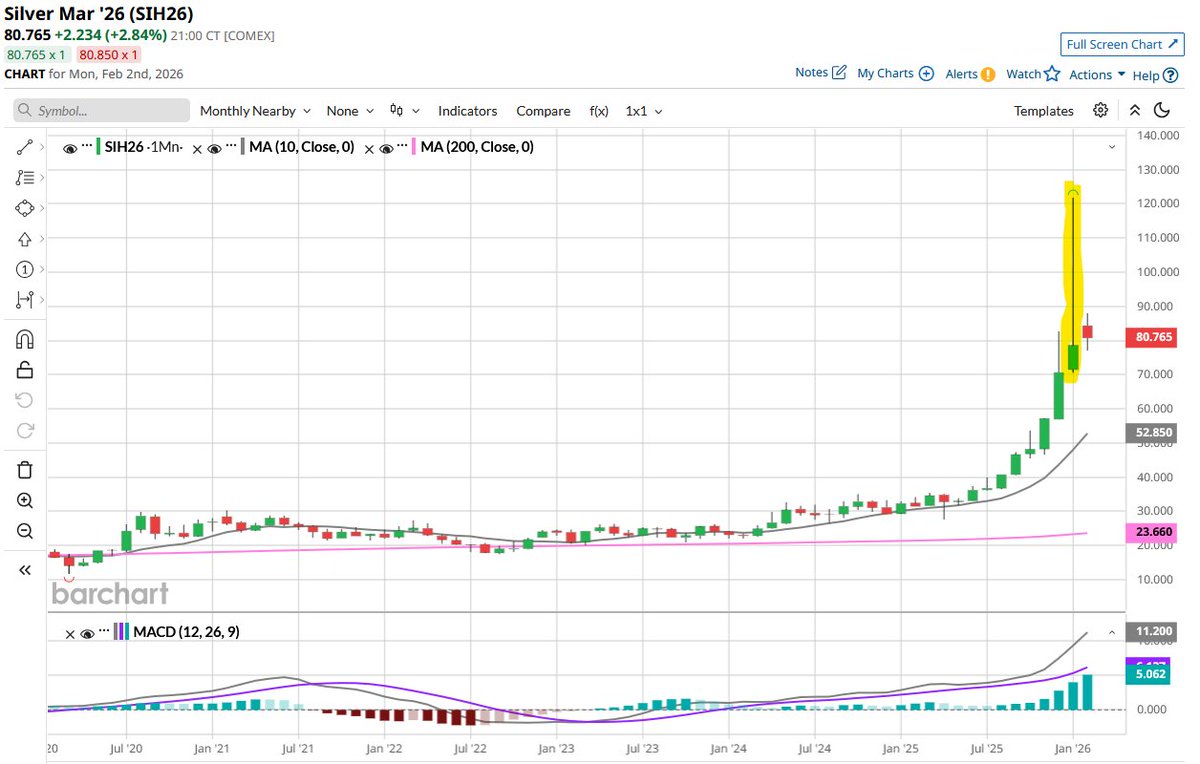Collapse main chart legend chevron
1200x764 pixels.
1111,147
